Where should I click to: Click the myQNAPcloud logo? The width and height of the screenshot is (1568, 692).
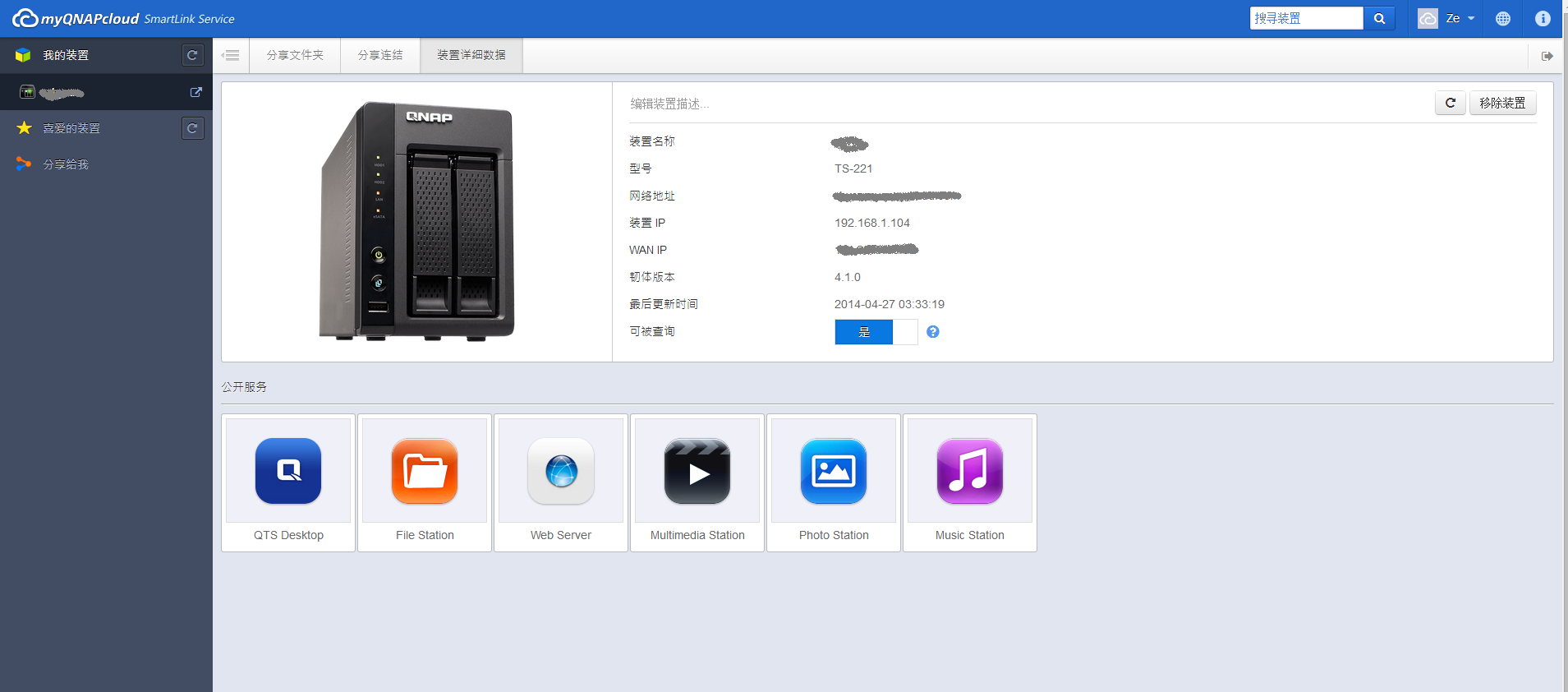click(x=123, y=18)
